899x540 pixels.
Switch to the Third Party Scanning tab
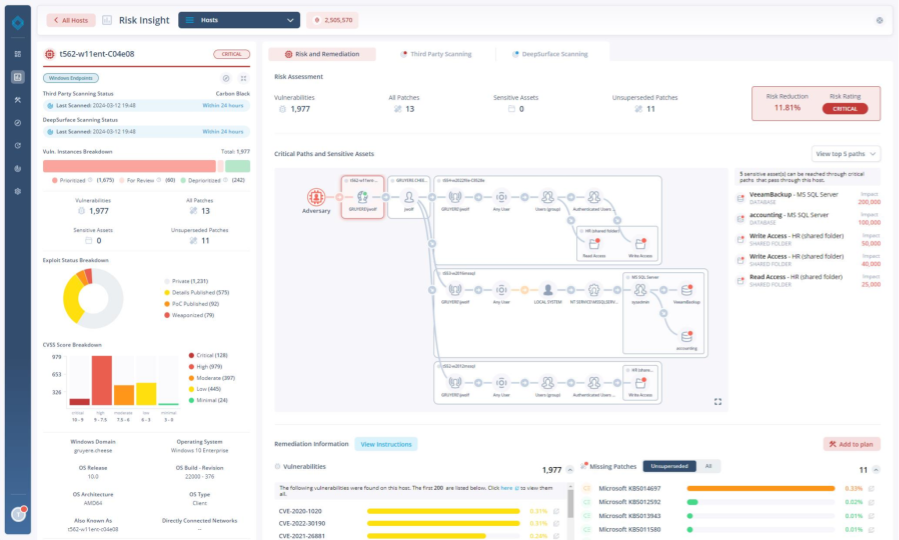point(436,54)
